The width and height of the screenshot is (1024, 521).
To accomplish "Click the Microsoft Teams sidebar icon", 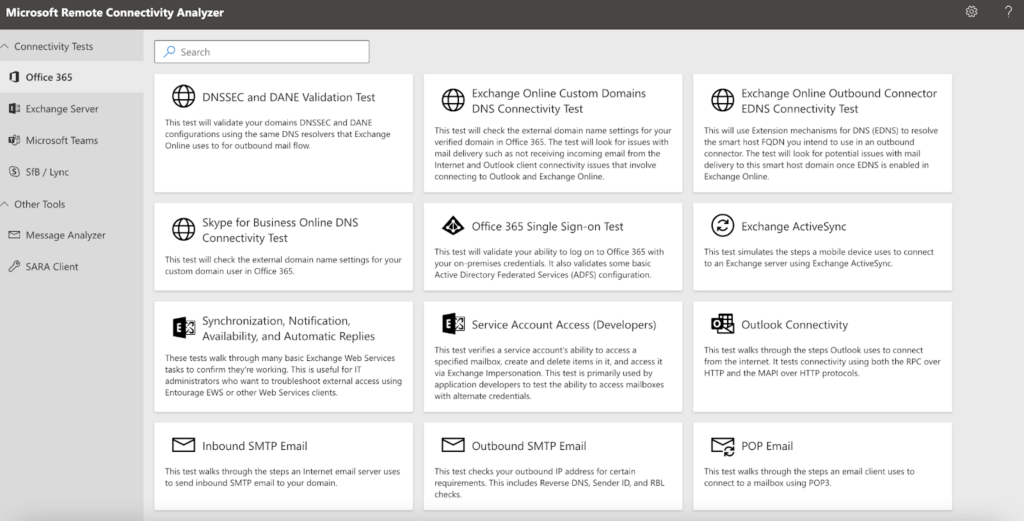I will tap(14, 140).
